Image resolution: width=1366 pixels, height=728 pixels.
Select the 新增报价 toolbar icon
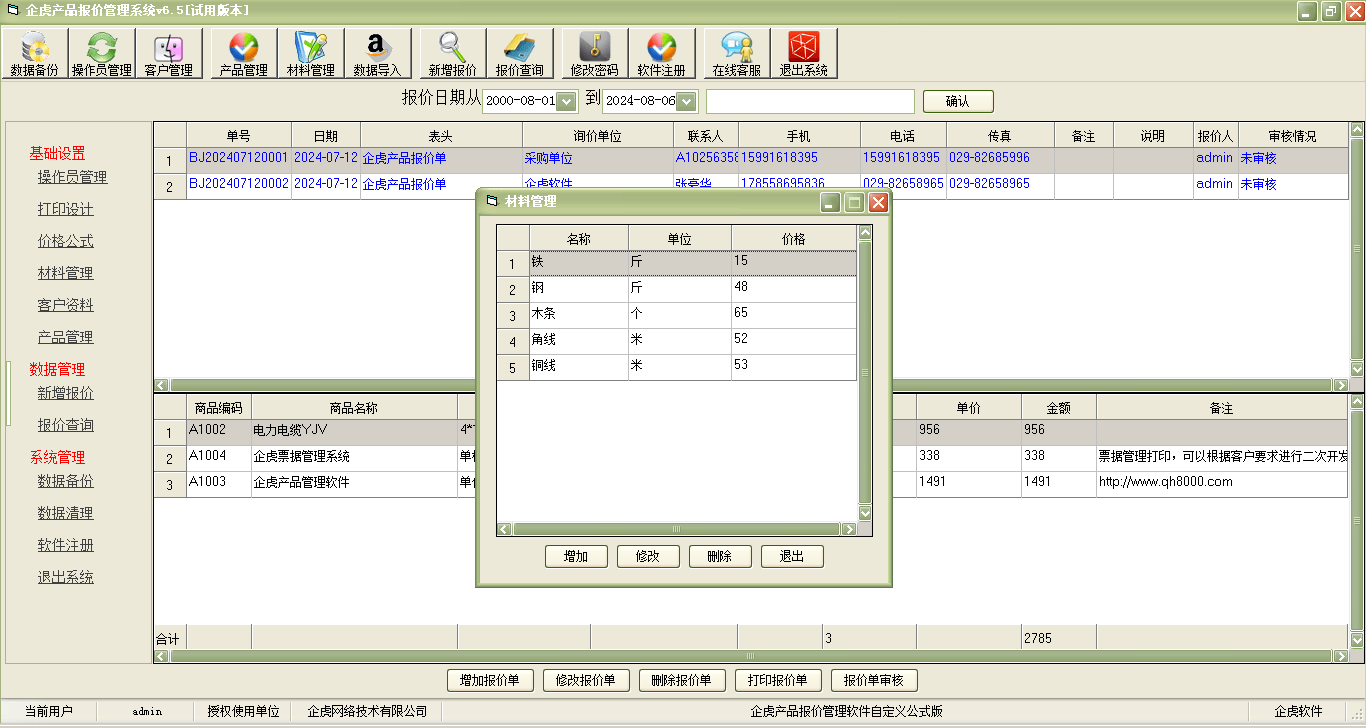click(451, 52)
